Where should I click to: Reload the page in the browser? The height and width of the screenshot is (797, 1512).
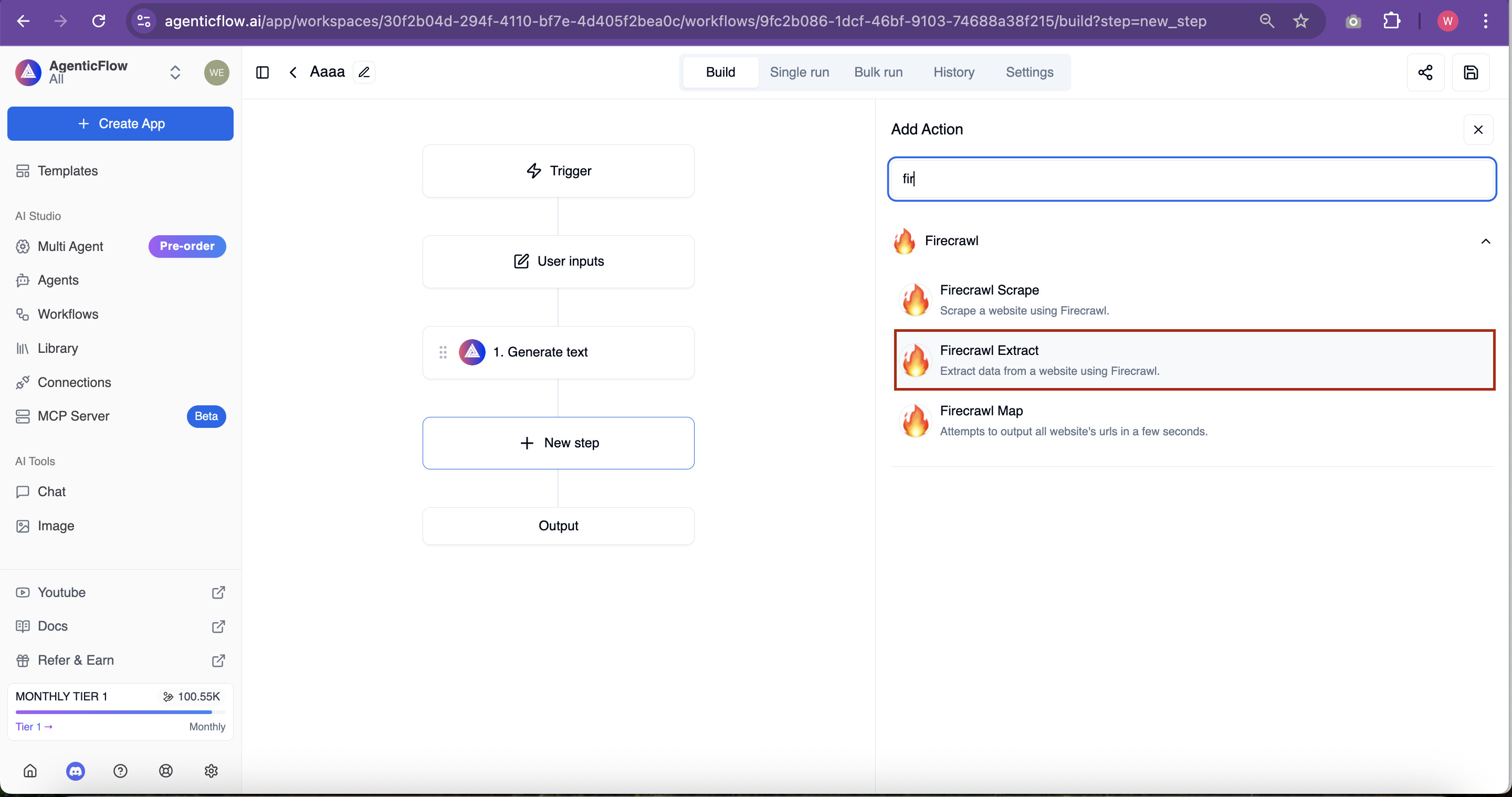(99, 21)
